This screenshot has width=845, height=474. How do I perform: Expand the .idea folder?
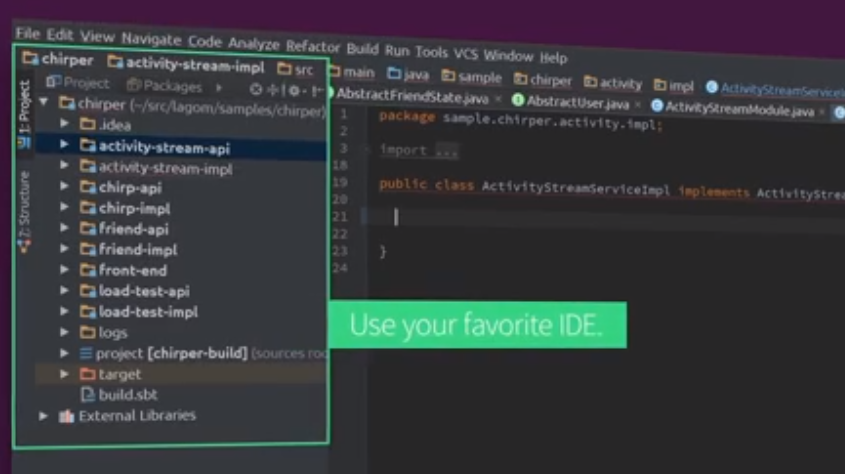point(64,123)
